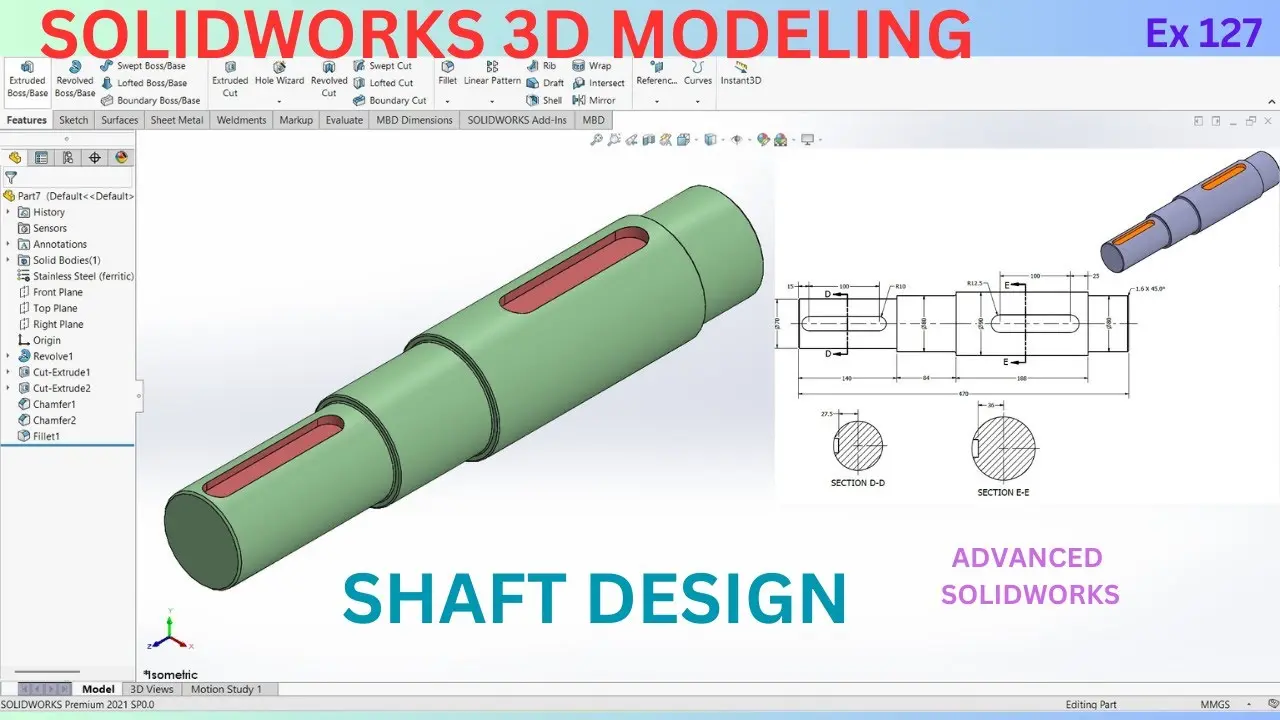Open the Edit Appearance view icon

763,140
